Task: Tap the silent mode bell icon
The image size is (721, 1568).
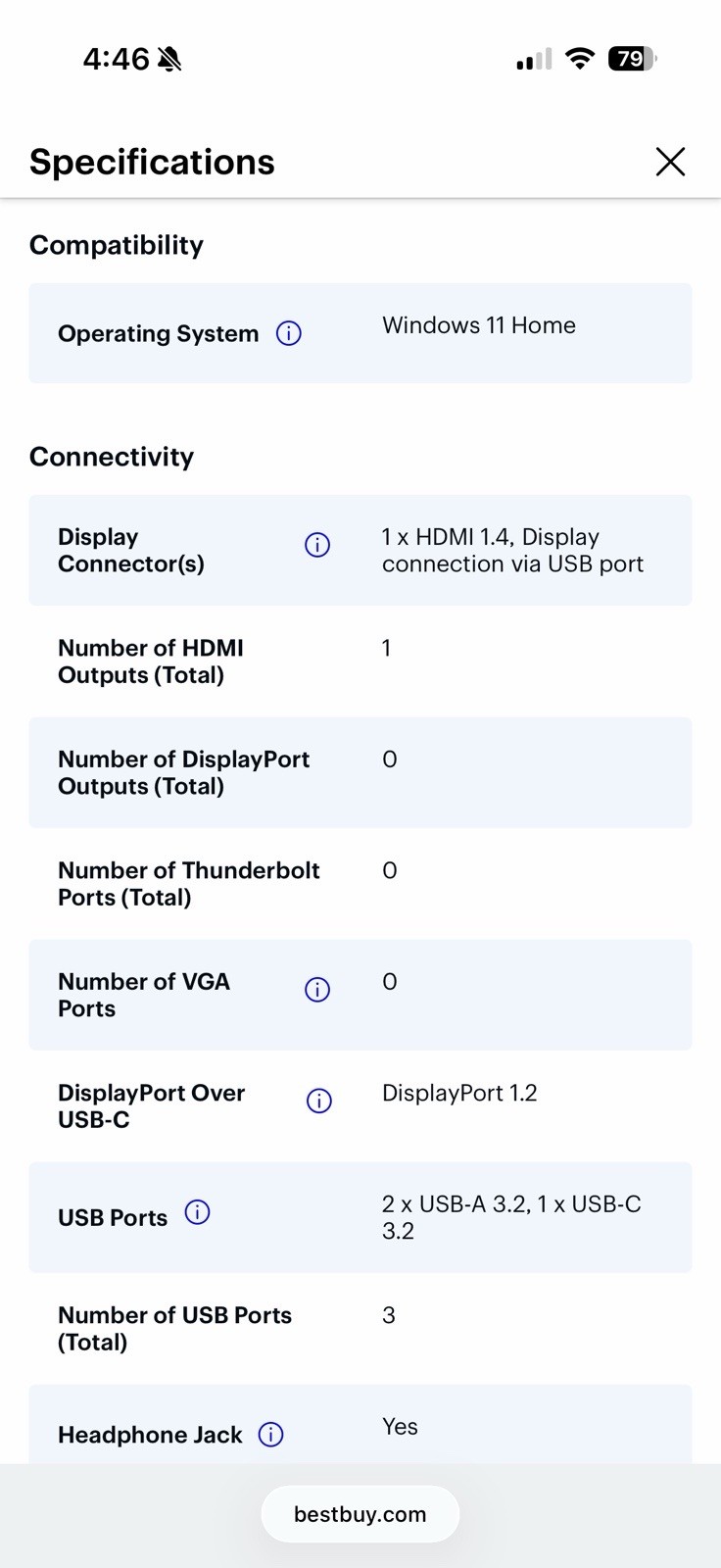Action: 169,59
